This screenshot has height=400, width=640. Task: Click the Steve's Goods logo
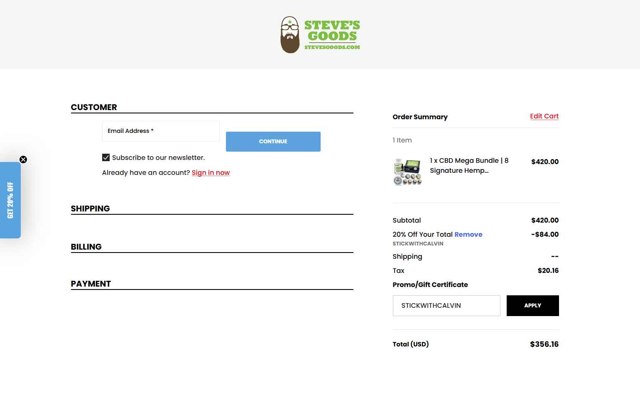click(x=320, y=35)
